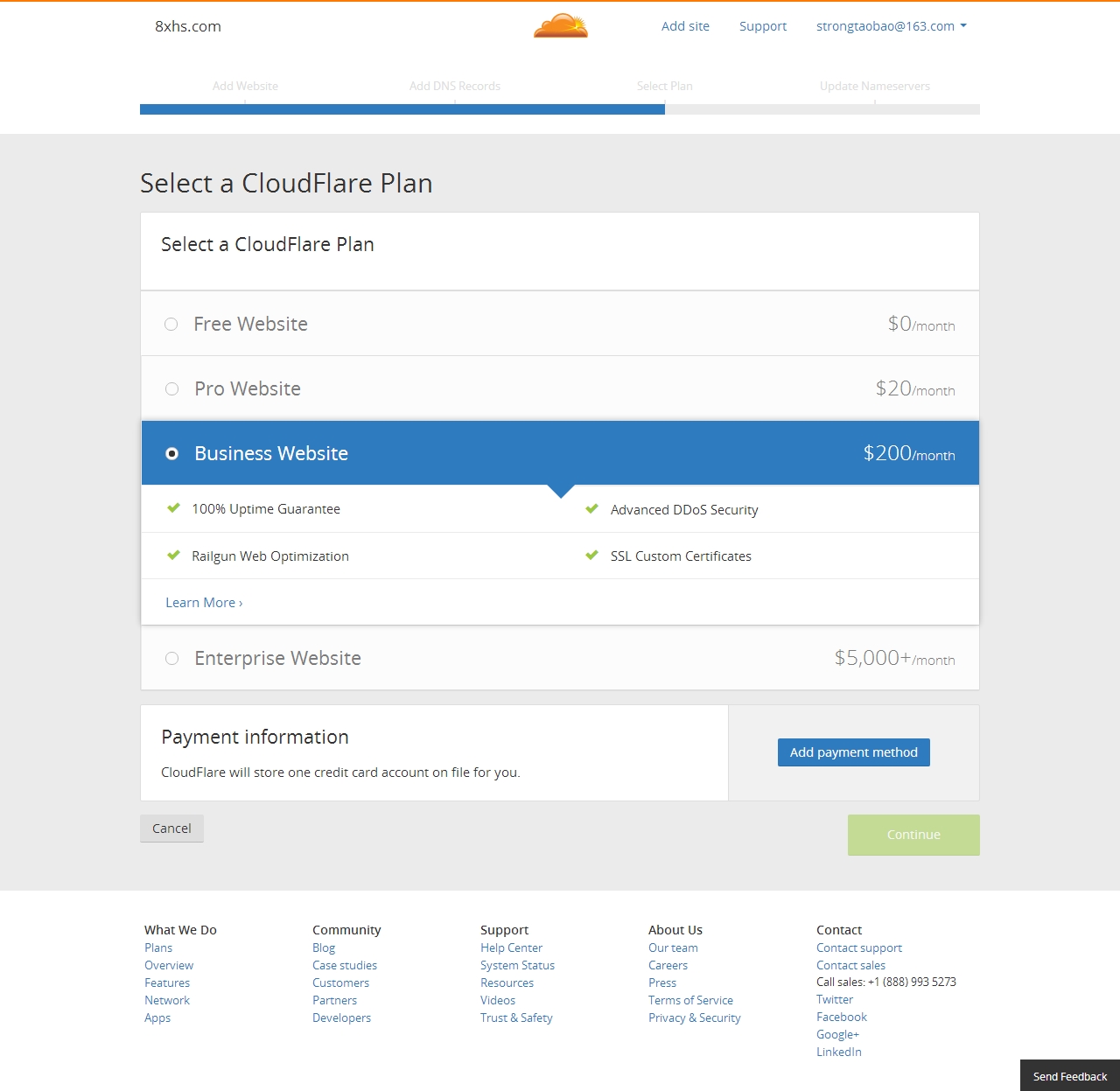Click the Call sales phone number text
The width and height of the screenshot is (1120, 1091).
tap(886, 982)
